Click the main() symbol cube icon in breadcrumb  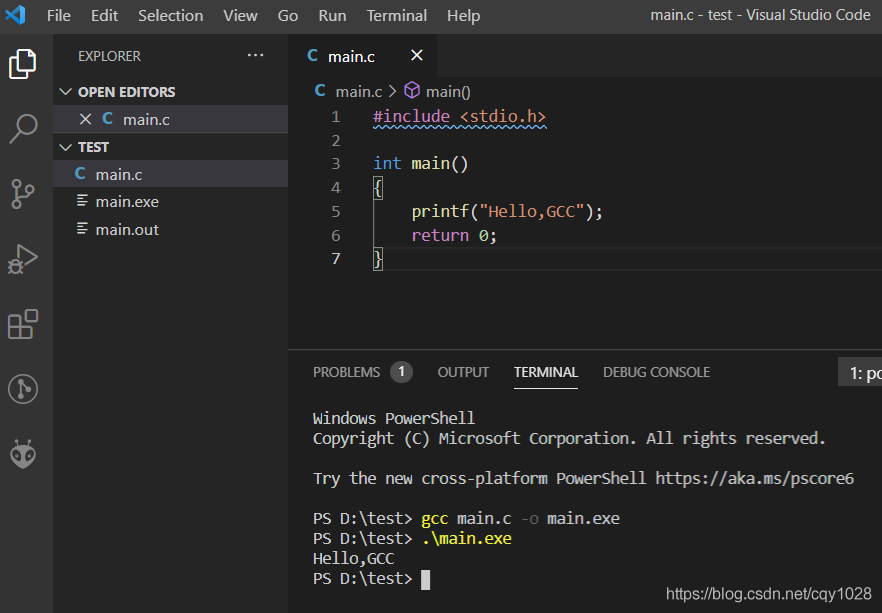point(412,90)
